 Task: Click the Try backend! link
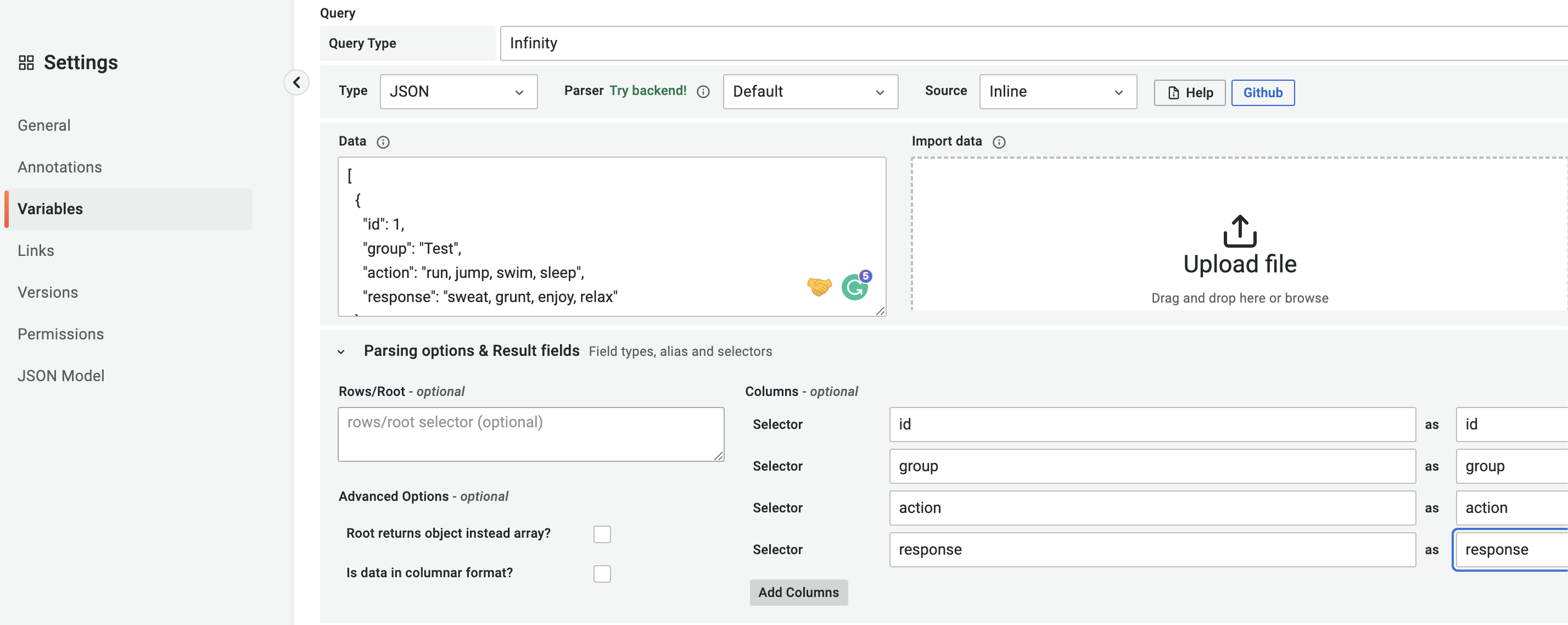click(x=649, y=90)
